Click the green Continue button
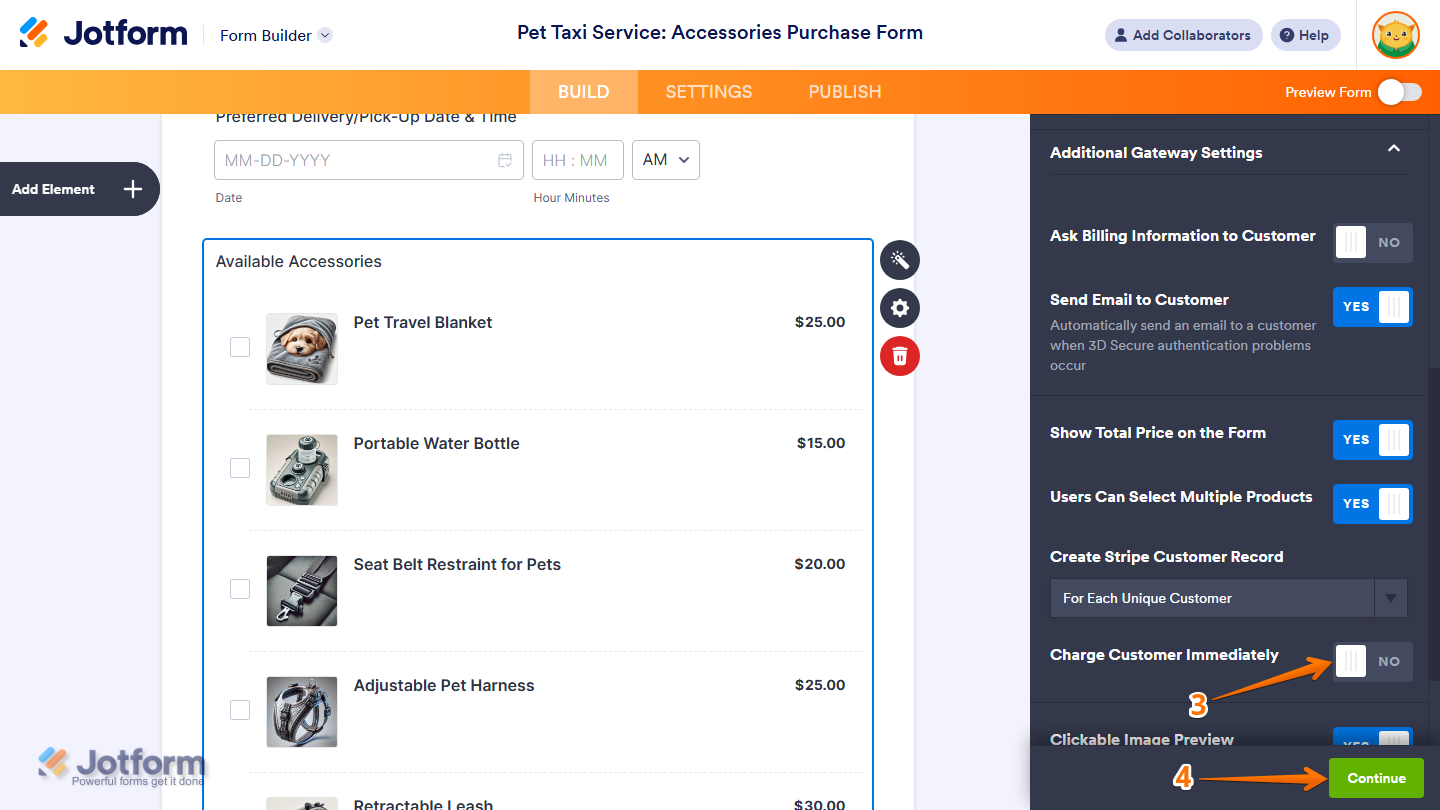Viewport: 1440px width, 810px height. coord(1376,778)
